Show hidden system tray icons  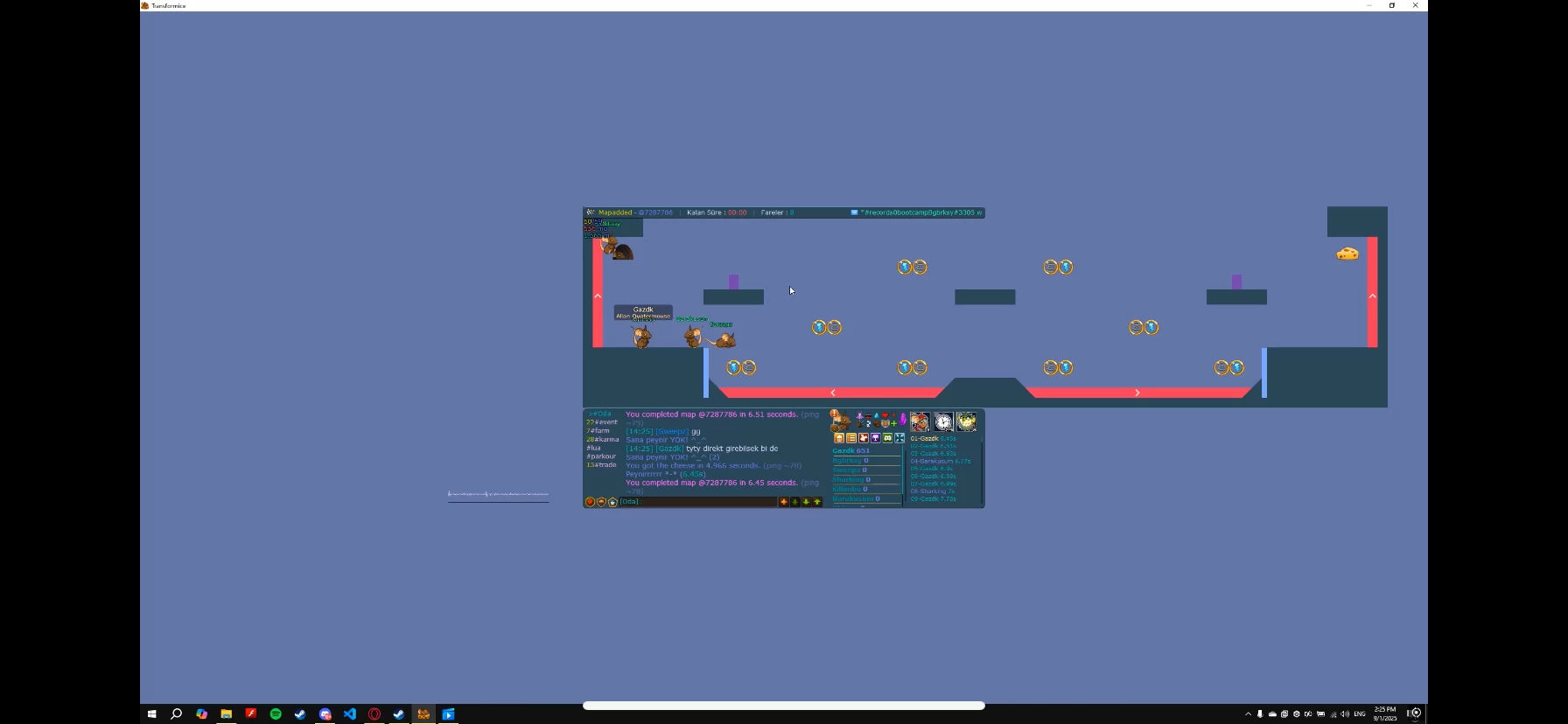[x=1248, y=714]
